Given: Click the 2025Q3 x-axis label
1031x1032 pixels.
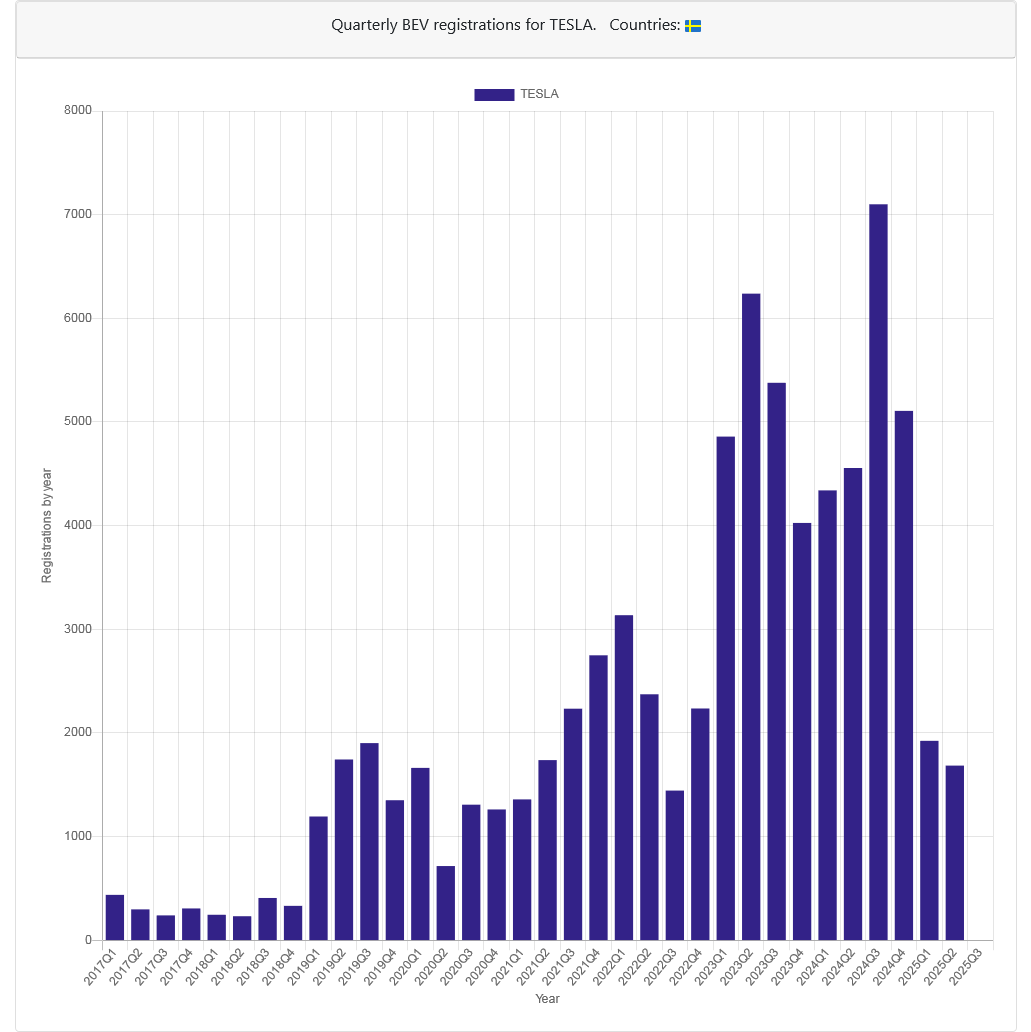Looking at the screenshot, I should point(966,966).
